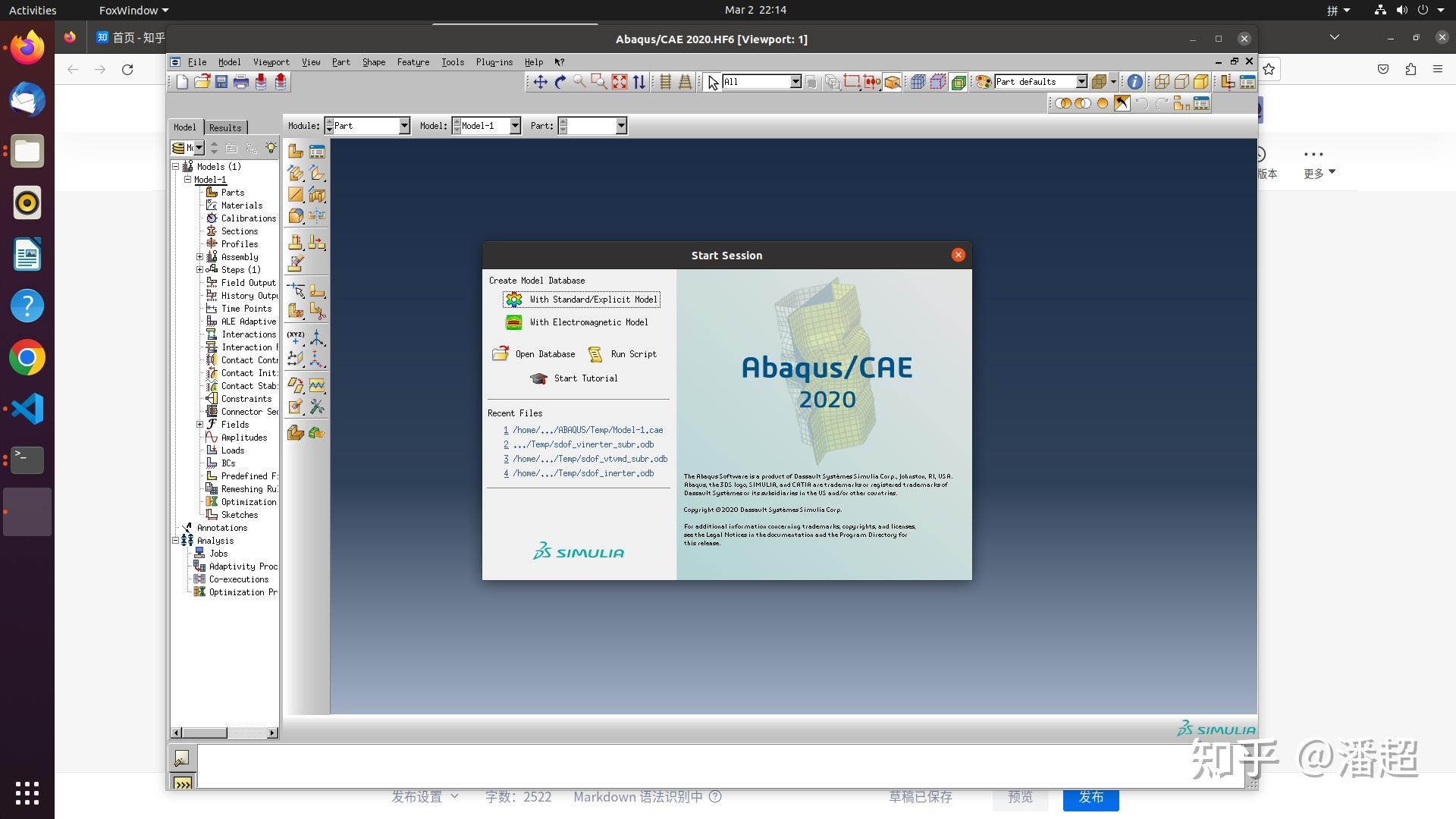The image size is (1456, 819).
Task: Open the Model-1 dropdown selector
Action: 515,125
